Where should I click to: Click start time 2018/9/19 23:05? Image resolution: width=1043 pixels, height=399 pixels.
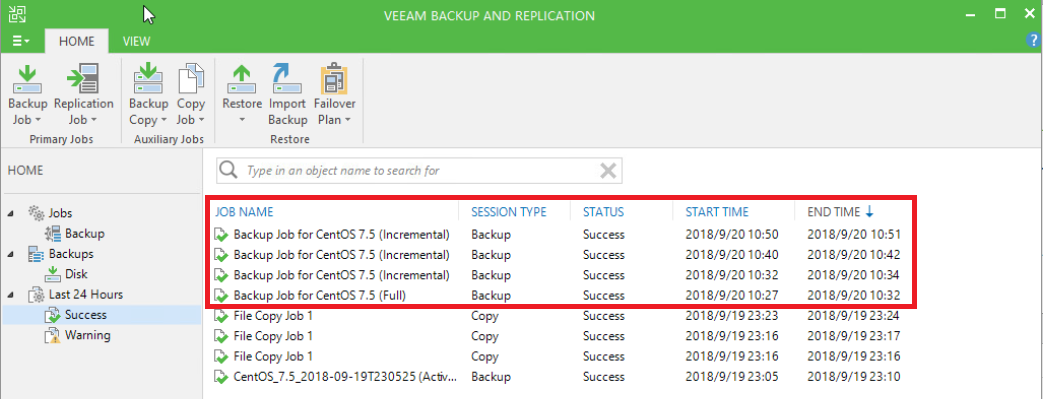[732, 376]
